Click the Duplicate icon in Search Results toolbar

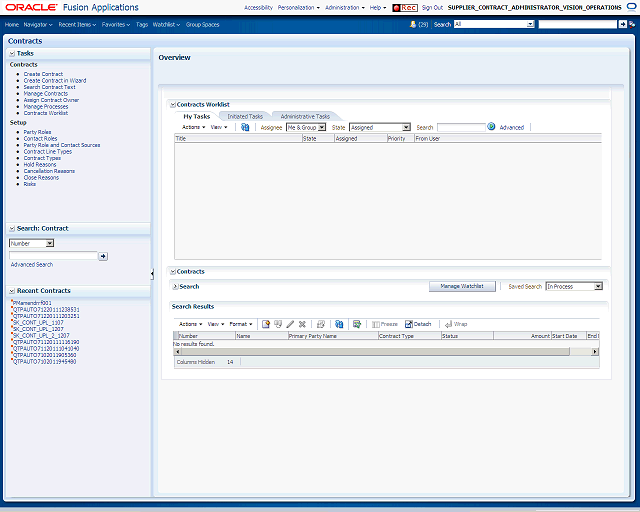278,324
